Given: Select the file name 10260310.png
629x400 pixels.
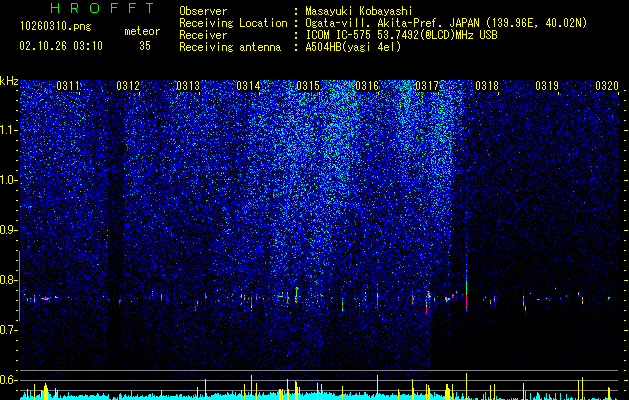Looking at the screenshot, I should click(56, 27).
